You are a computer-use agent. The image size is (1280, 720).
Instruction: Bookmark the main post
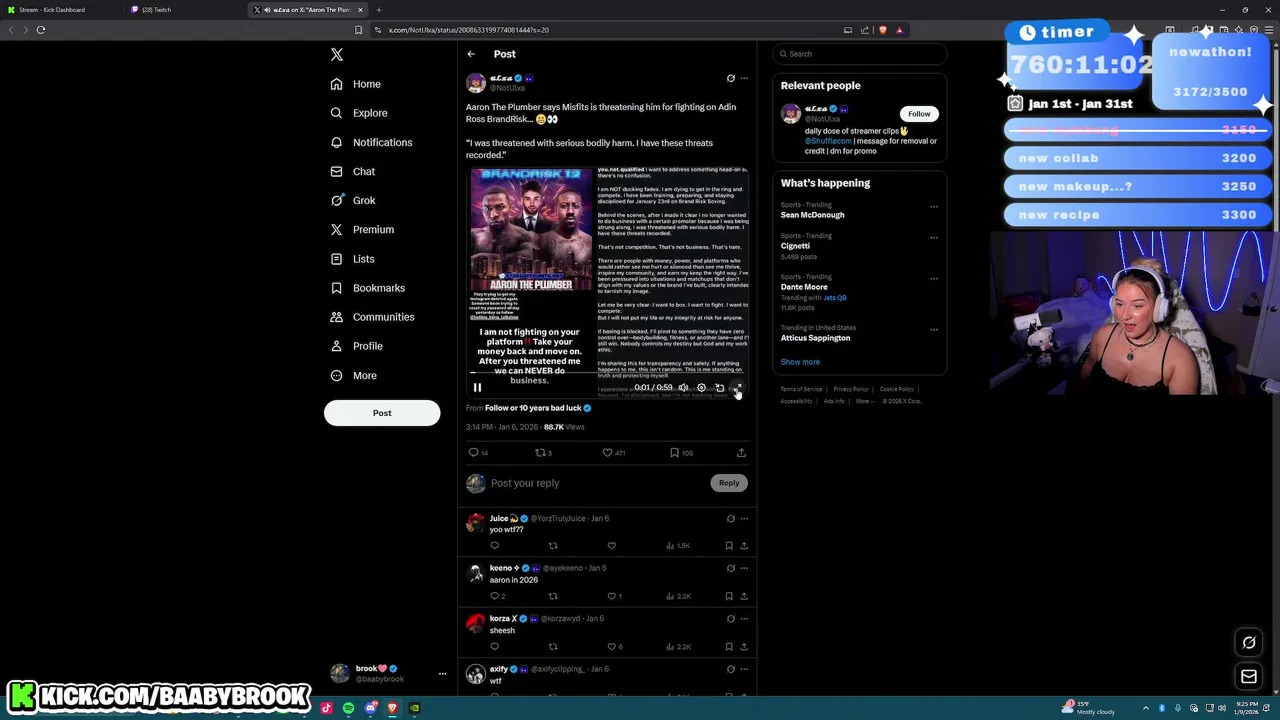pos(674,453)
